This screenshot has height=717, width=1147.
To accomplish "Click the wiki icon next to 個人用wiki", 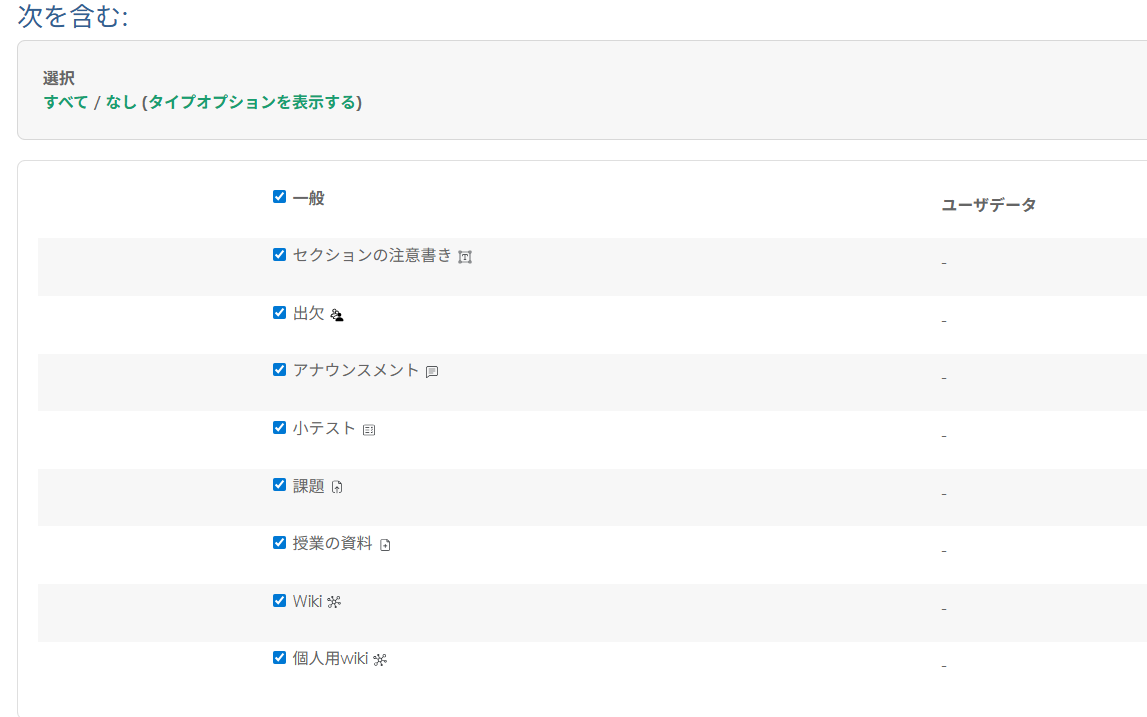I will click(x=380, y=660).
